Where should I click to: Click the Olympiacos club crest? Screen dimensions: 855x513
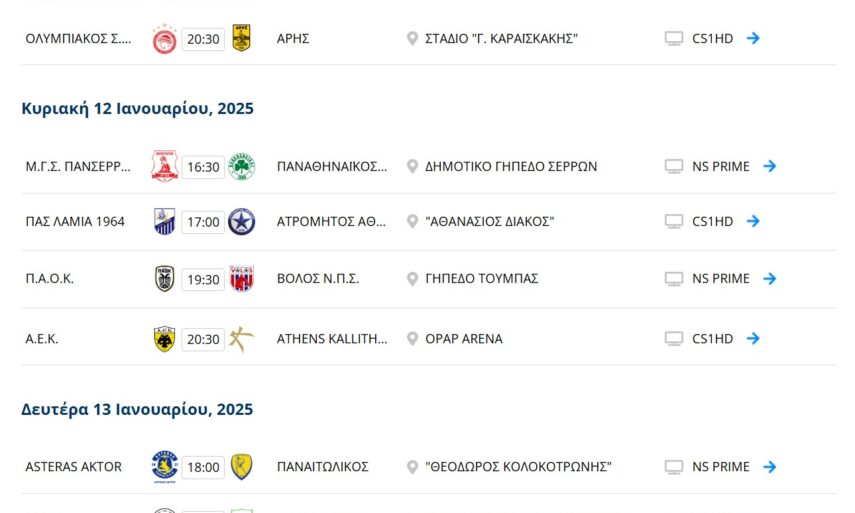164,39
